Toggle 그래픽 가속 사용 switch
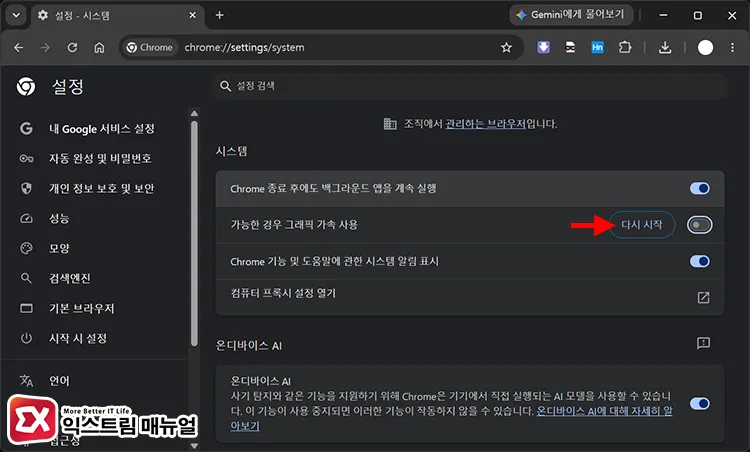Screen dimensions: 750x452 (x=699, y=225)
